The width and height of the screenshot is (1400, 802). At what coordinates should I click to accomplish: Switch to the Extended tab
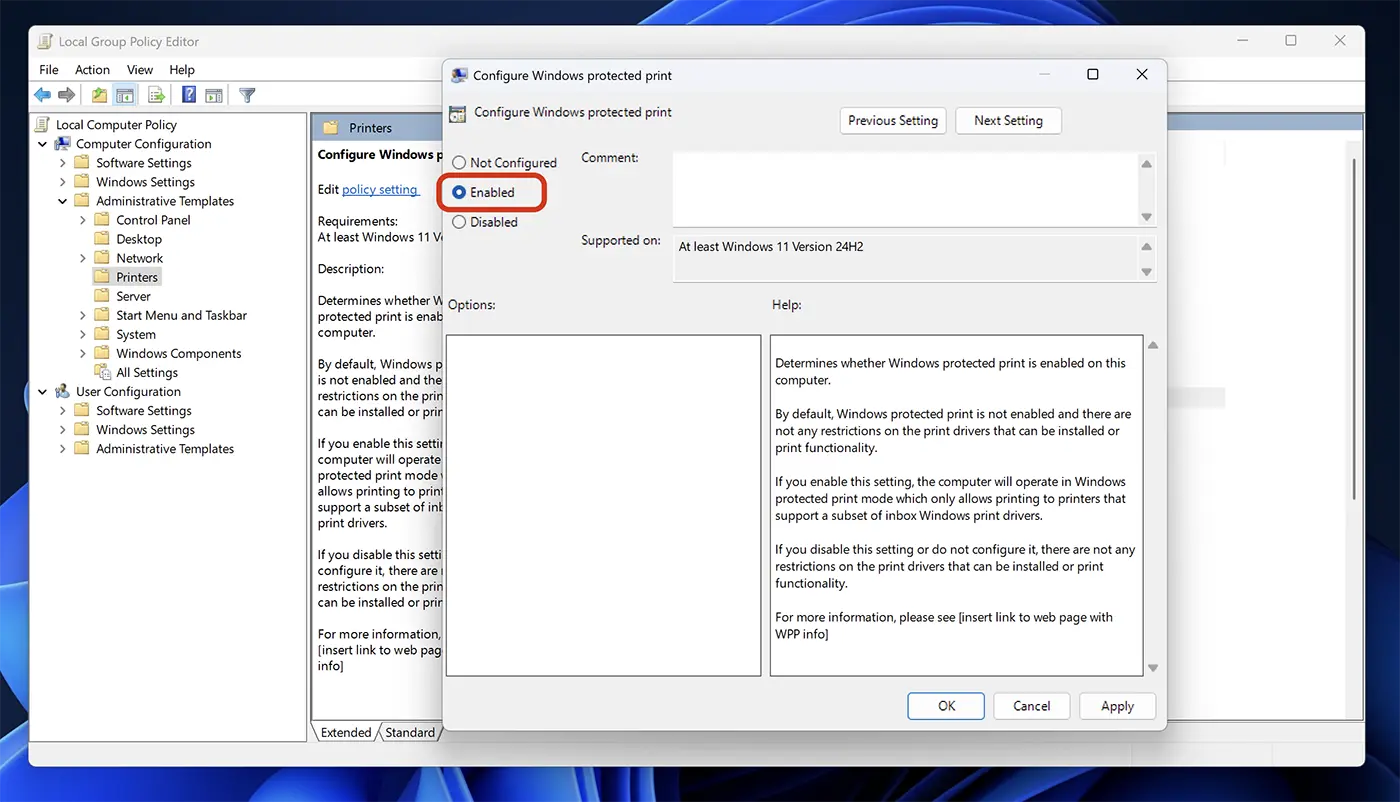click(346, 732)
